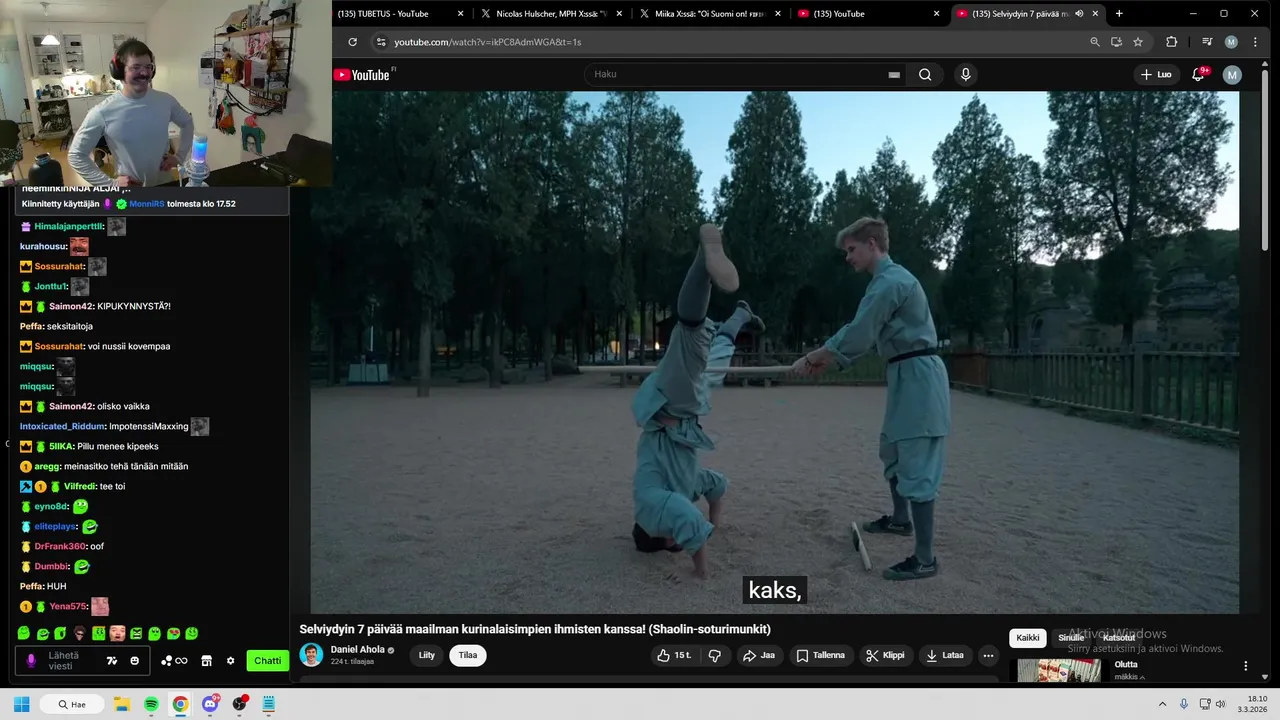Open the Daniel Ahola channel link
The image size is (1280, 720).
pyautogui.click(x=358, y=649)
